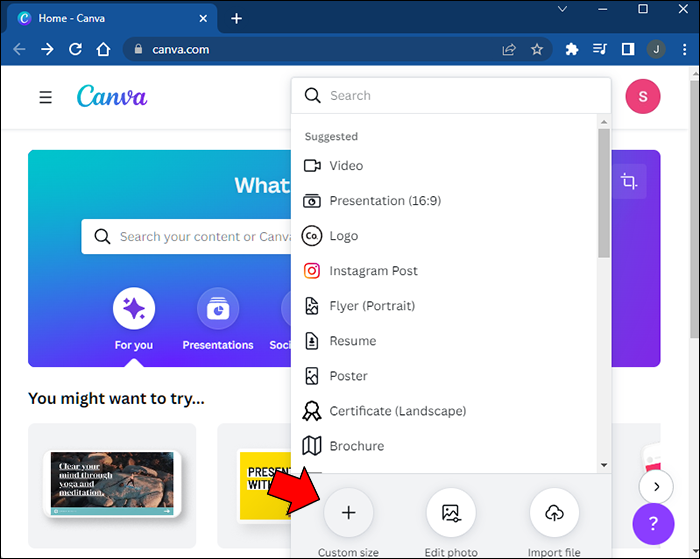This screenshot has width=700, height=559.
Task: Focus the Search field in the dropdown panel
Action: [x=451, y=95]
